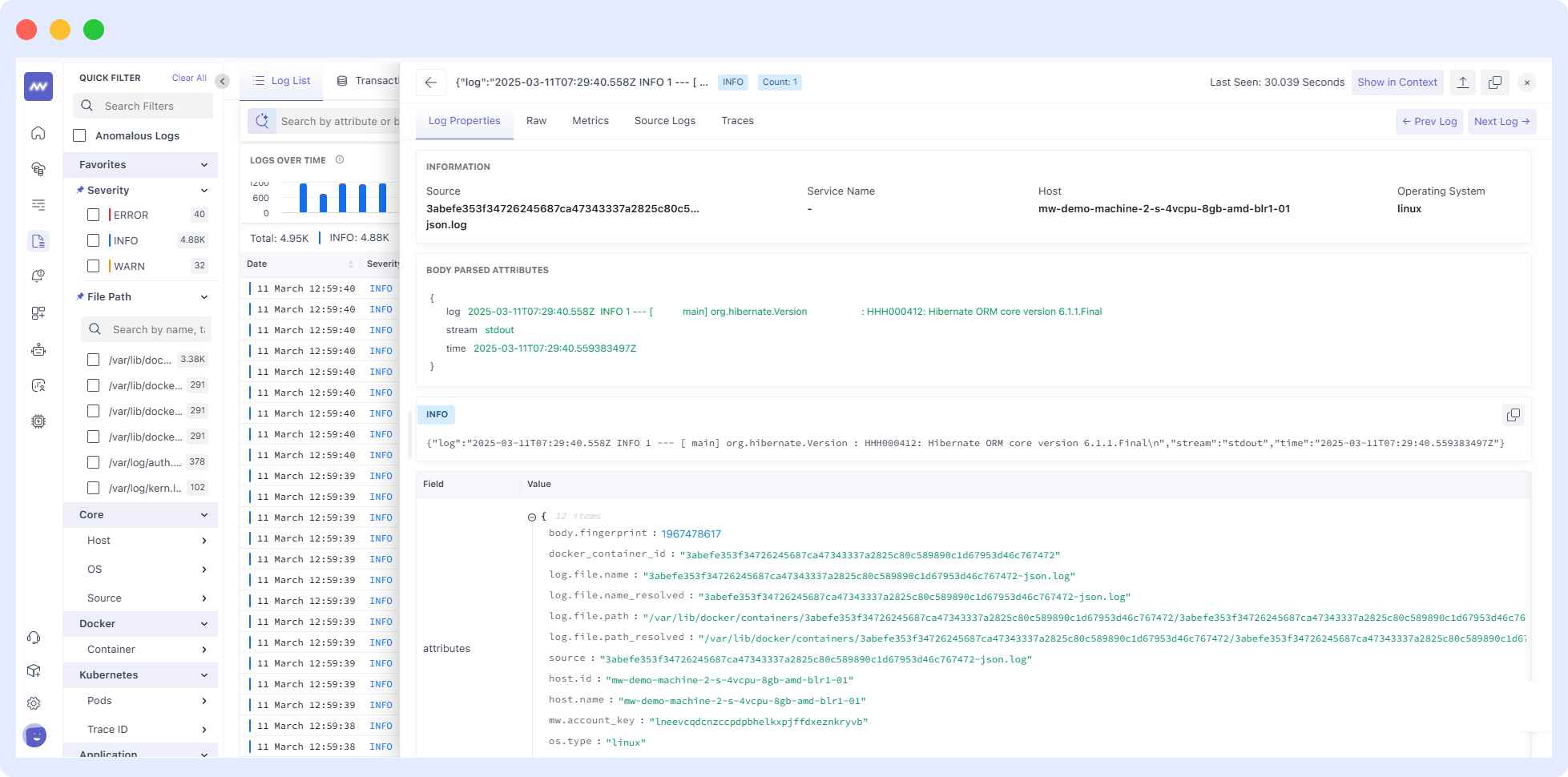Click the Show in Context button
Screen dimensions: 1568x777
1397,82
